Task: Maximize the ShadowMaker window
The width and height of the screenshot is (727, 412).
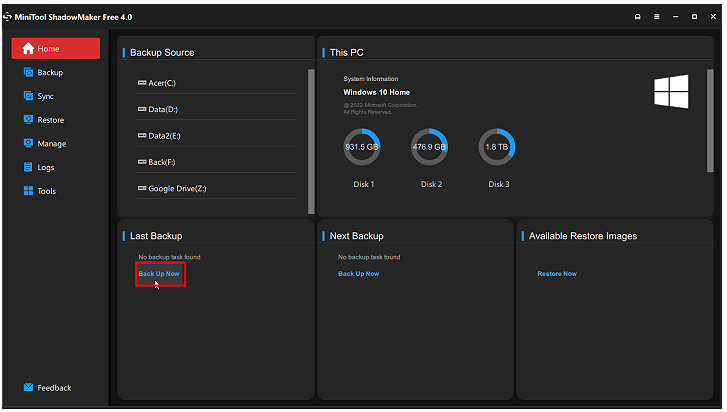Action: (x=694, y=17)
